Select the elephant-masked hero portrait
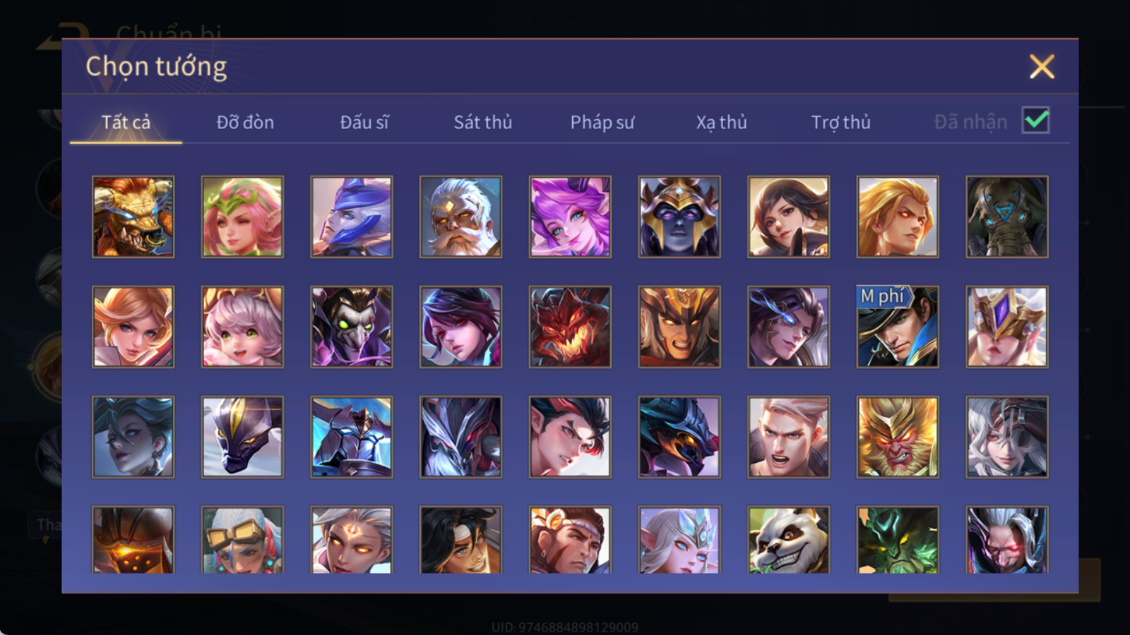Image resolution: width=1130 pixels, height=635 pixels. click(1007, 217)
